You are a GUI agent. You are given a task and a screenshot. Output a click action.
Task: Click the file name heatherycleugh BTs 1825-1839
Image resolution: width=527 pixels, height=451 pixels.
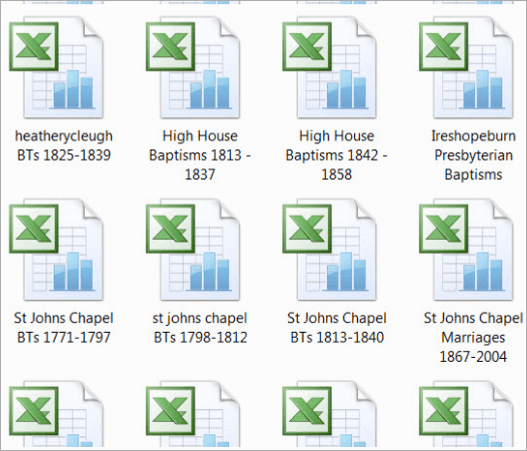coord(64,146)
